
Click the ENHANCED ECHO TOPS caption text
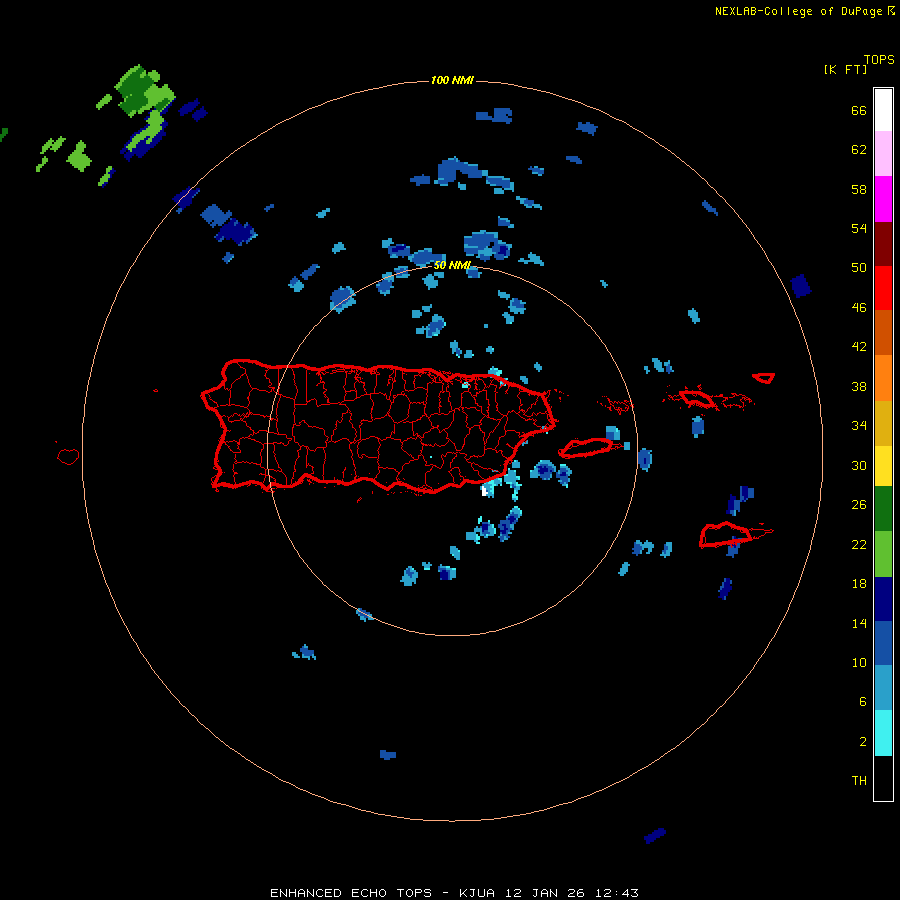coord(351,893)
